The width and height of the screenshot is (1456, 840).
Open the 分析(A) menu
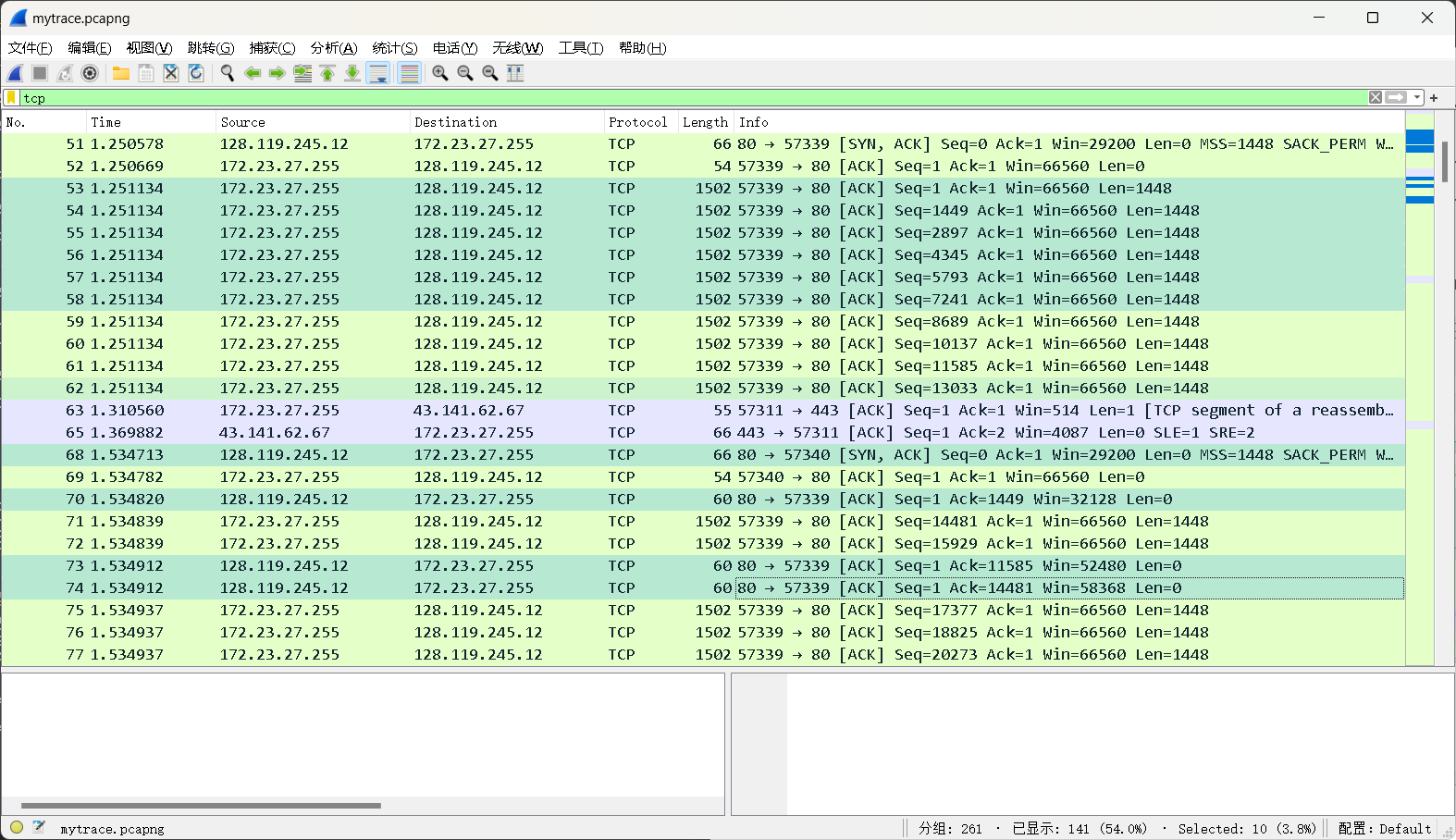point(334,48)
